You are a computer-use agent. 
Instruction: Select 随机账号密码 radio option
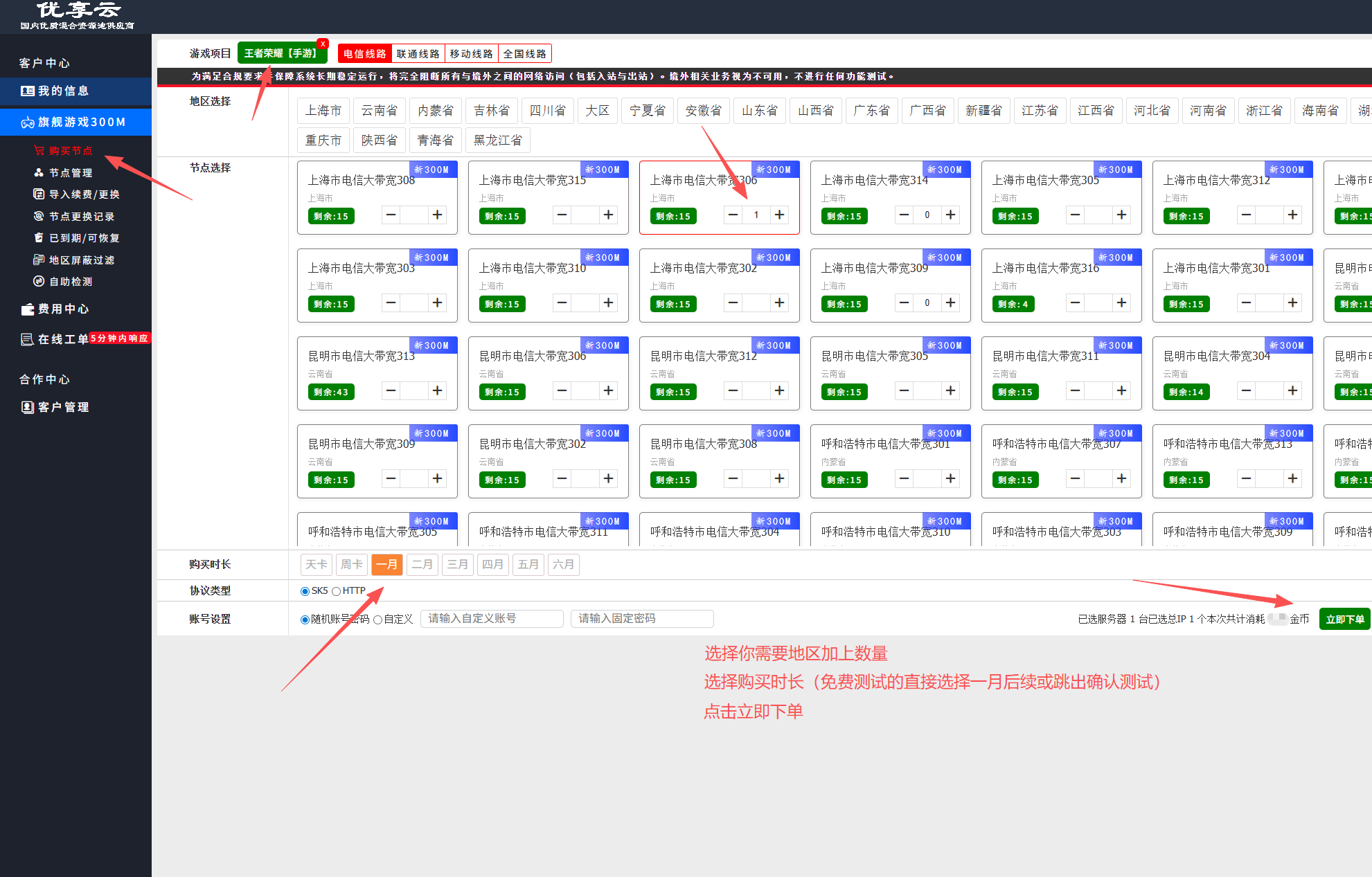click(x=305, y=620)
